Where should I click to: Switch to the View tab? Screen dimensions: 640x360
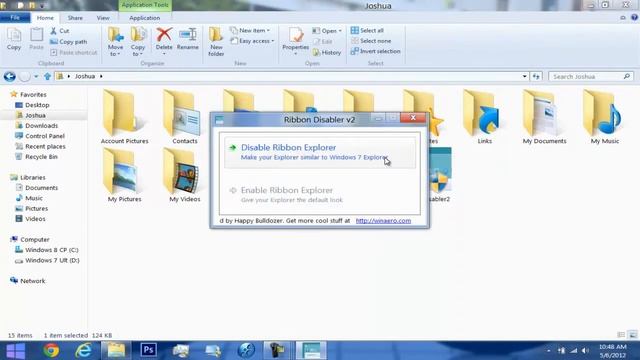pyautogui.click(x=103, y=18)
